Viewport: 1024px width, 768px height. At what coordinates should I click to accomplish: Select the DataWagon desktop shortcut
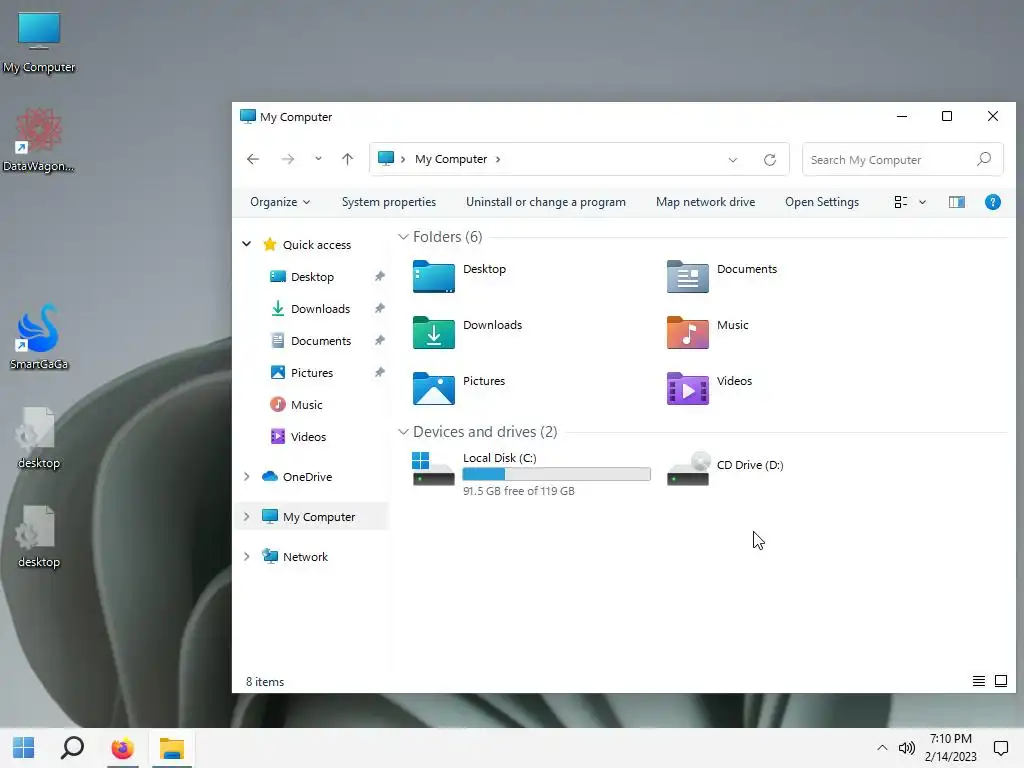[x=39, y=140]
